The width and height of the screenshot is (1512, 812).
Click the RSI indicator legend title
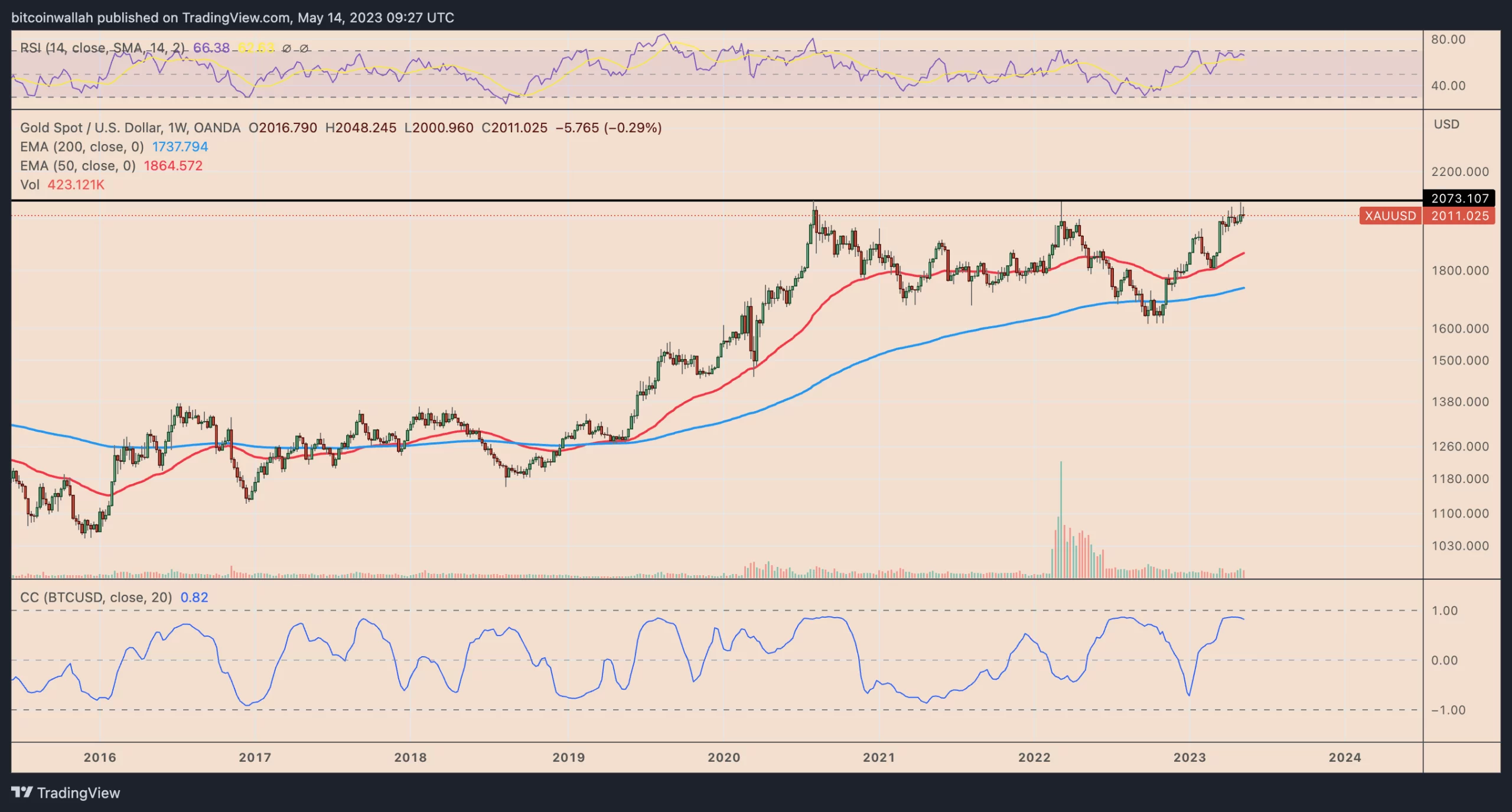[102, 48]
